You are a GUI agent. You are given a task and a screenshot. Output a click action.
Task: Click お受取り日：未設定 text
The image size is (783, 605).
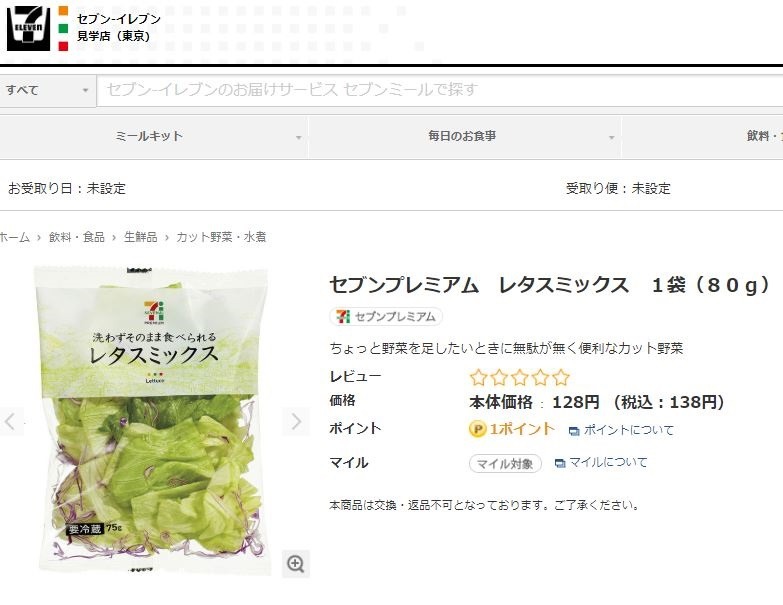click(x=66, y=188)
